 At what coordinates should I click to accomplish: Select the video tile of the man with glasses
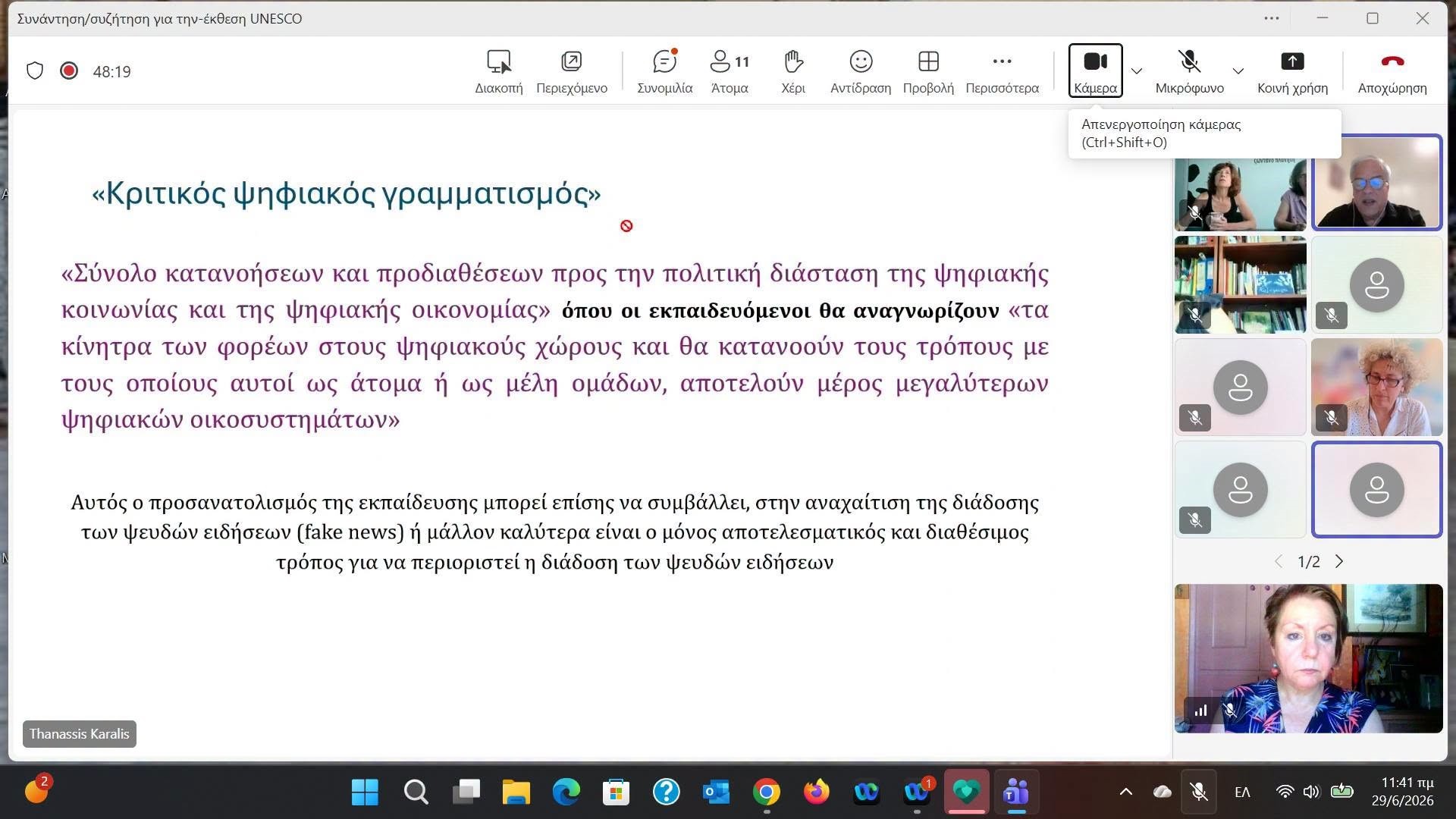point(1376,182)
